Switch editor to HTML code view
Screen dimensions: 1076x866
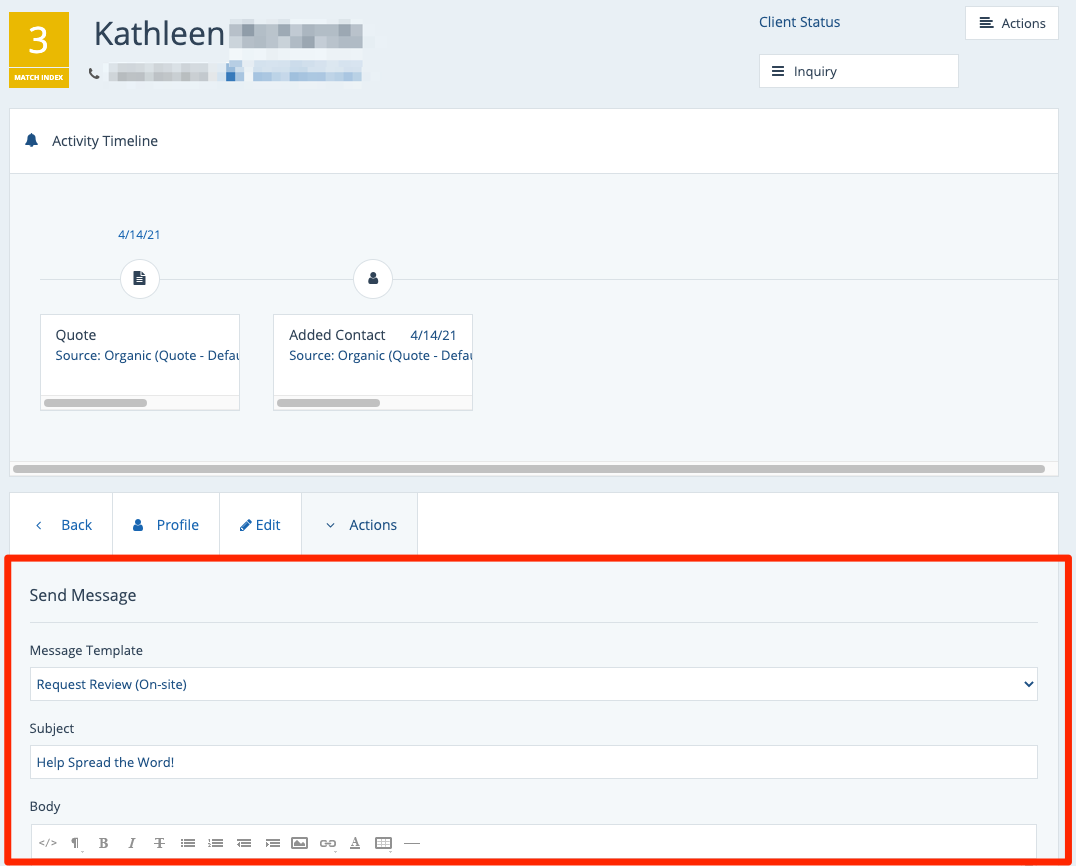(x=48, y=843)
